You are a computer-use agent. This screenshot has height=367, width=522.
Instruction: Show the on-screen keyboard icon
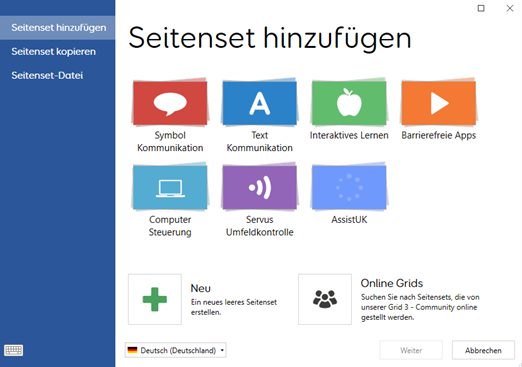[x=14, y=350]
